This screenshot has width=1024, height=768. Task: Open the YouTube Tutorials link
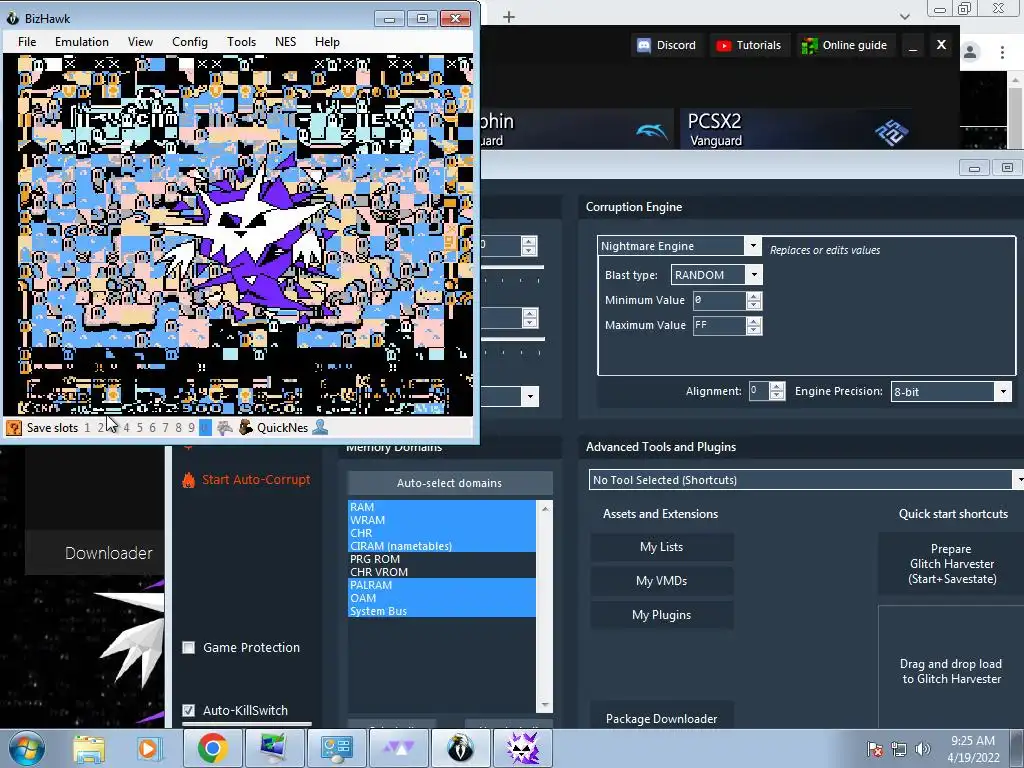tap(748, 45)
